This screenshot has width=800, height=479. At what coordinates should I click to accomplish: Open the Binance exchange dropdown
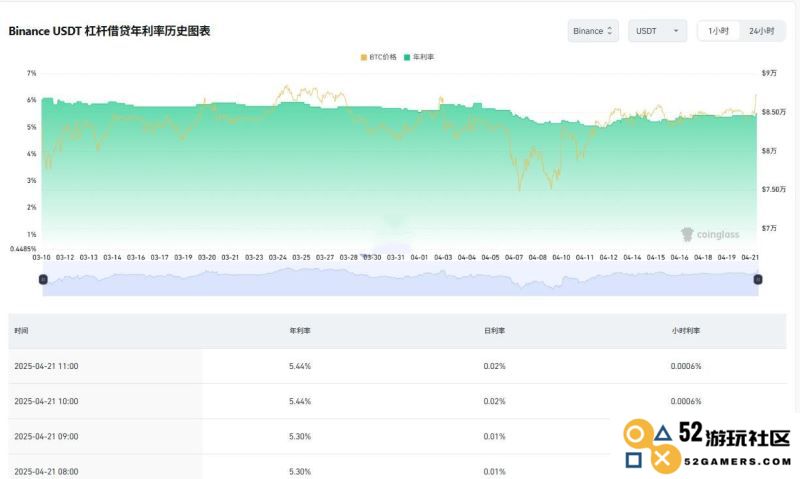click(x=593, y=31)
